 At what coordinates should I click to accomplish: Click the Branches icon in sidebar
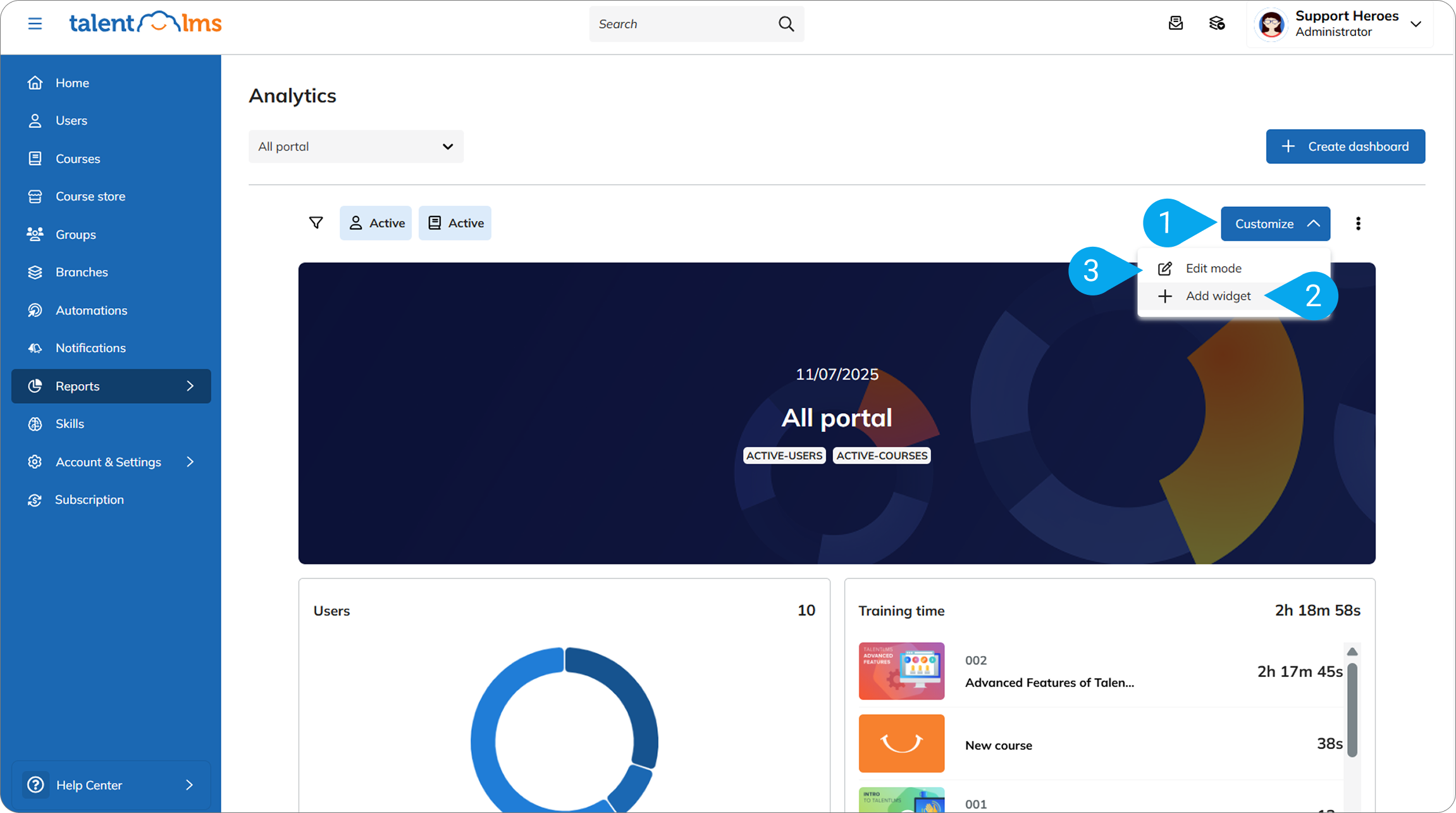click(x=35, y=272)
